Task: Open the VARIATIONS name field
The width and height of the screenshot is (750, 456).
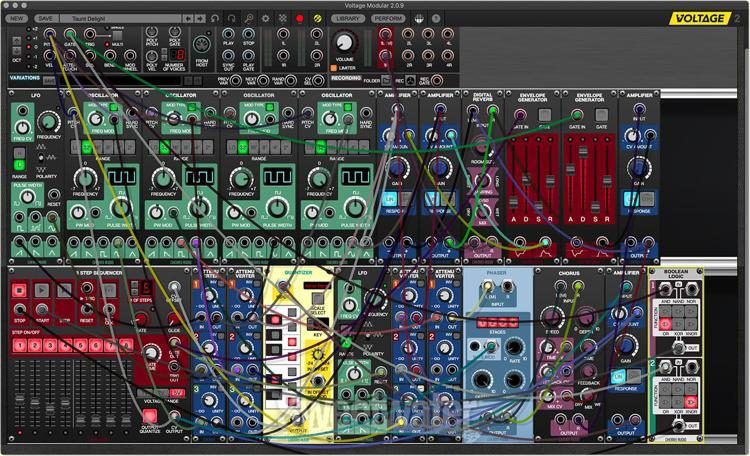Action: 119,81
